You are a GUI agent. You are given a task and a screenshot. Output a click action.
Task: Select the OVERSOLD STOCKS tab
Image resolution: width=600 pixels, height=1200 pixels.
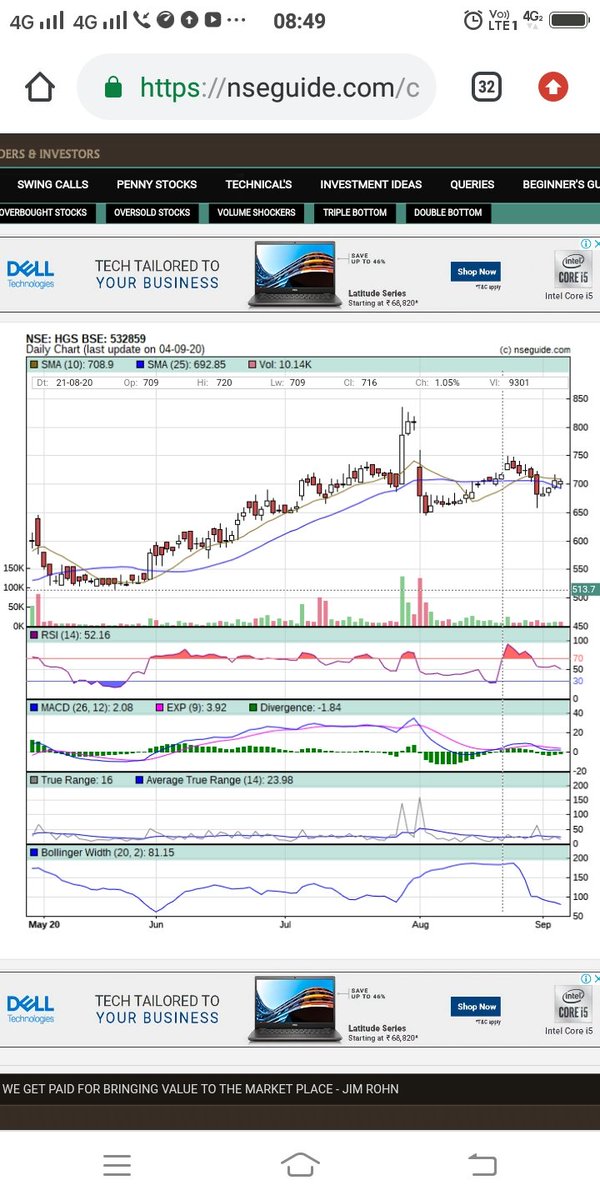point(152,213)
